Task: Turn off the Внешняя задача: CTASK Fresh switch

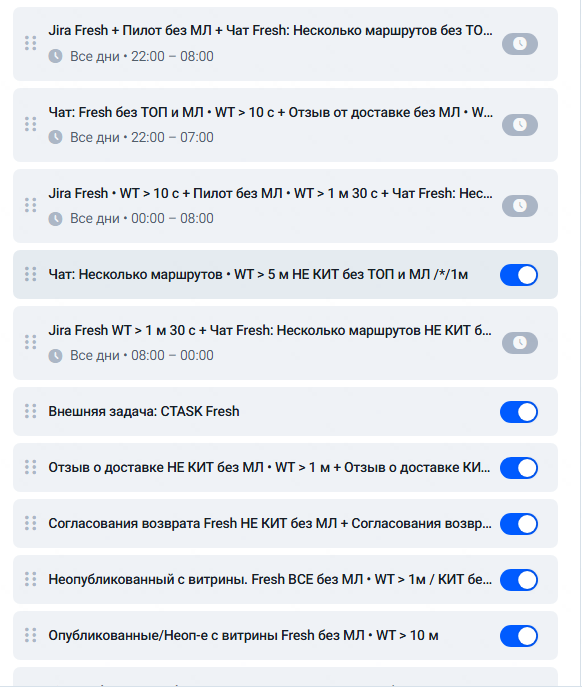Action: (x=519, y=412)
